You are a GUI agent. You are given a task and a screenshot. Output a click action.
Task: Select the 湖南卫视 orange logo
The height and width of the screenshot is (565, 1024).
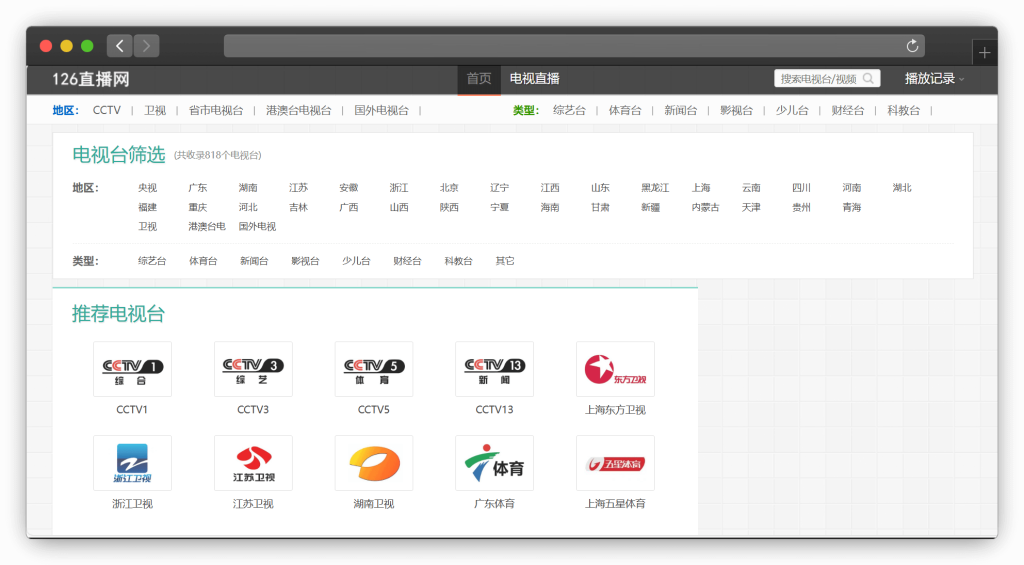[374, 463]
